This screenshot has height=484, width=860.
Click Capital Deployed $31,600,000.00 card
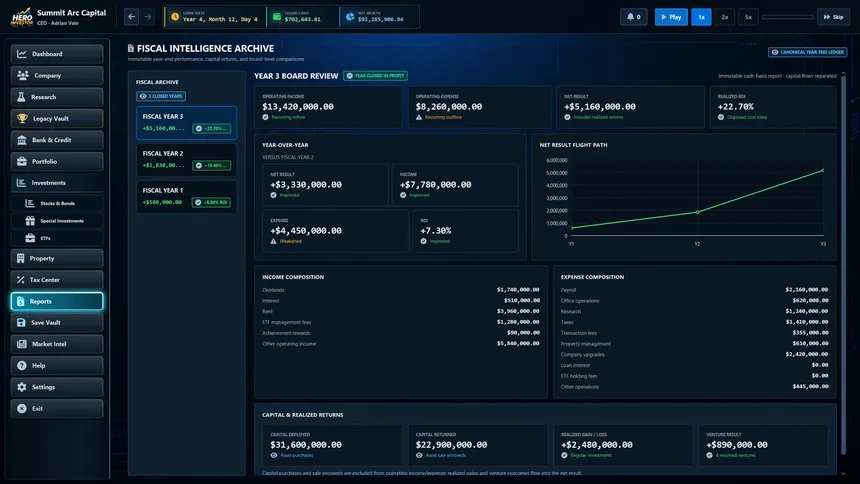pyautogui.click(x=332, y=445)
